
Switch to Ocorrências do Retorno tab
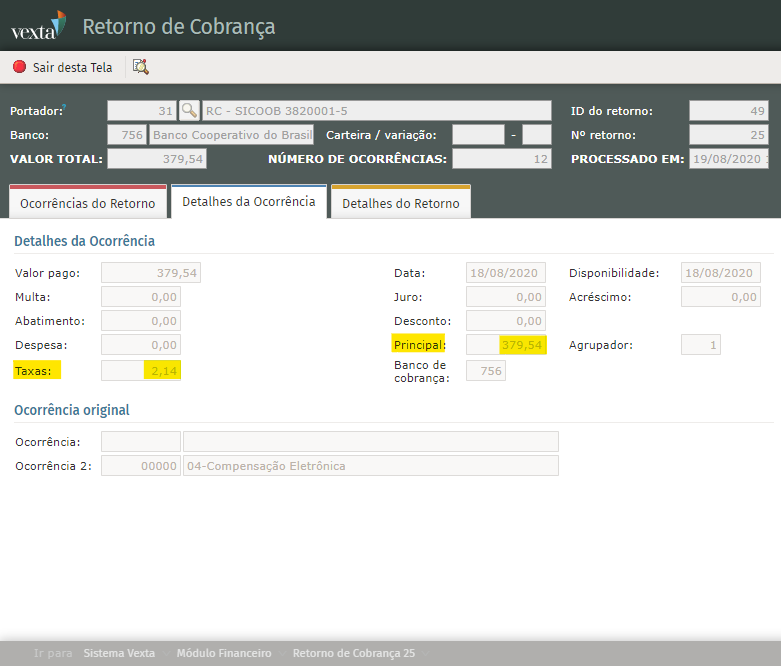[x=88, y=203]
